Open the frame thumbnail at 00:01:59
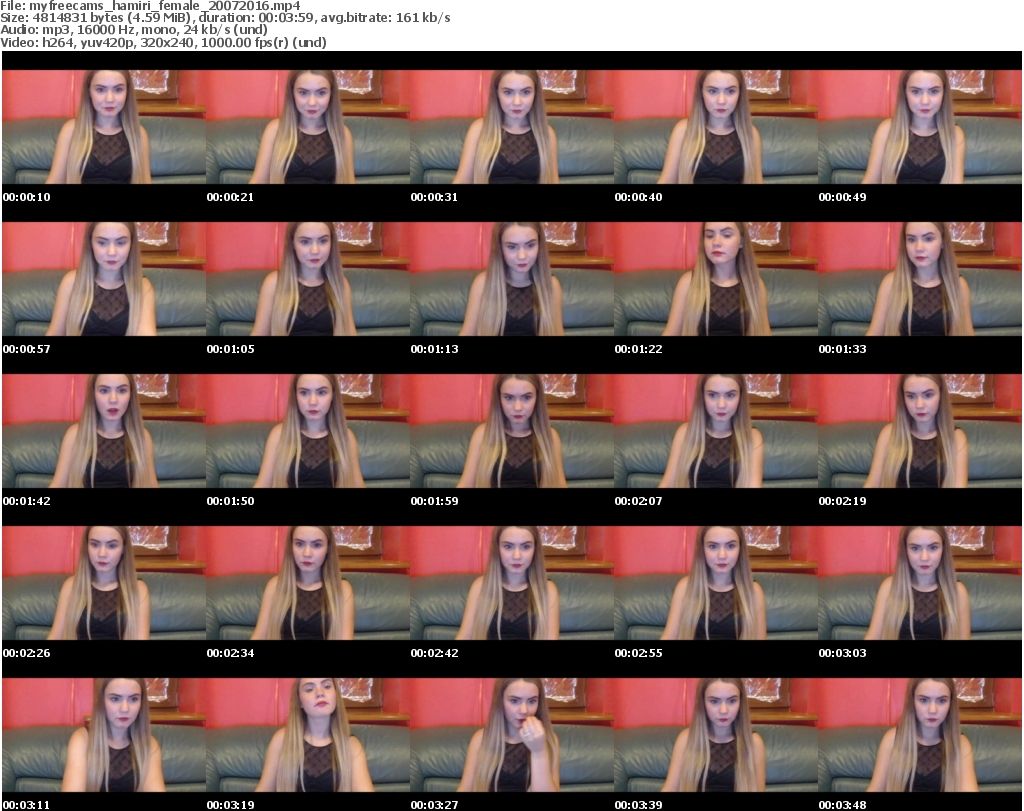Screen dimensions: 1024x811 512,431
